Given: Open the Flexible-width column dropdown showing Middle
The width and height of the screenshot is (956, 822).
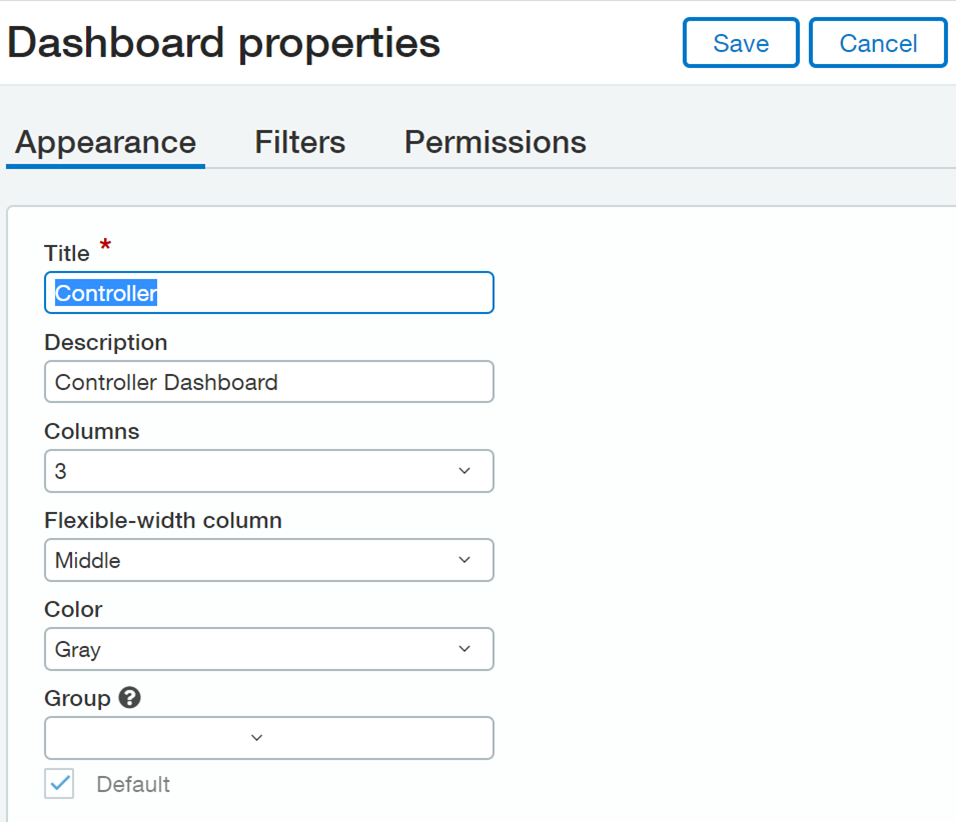Looking at the screenshot, I should pyautogui.click(x=269, y=560).
